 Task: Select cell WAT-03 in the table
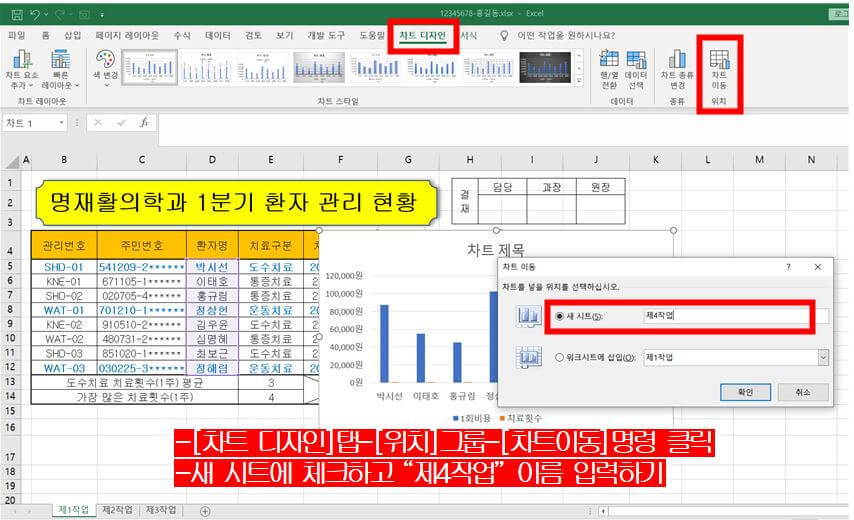pyautogui.click(x=64, y=368)
